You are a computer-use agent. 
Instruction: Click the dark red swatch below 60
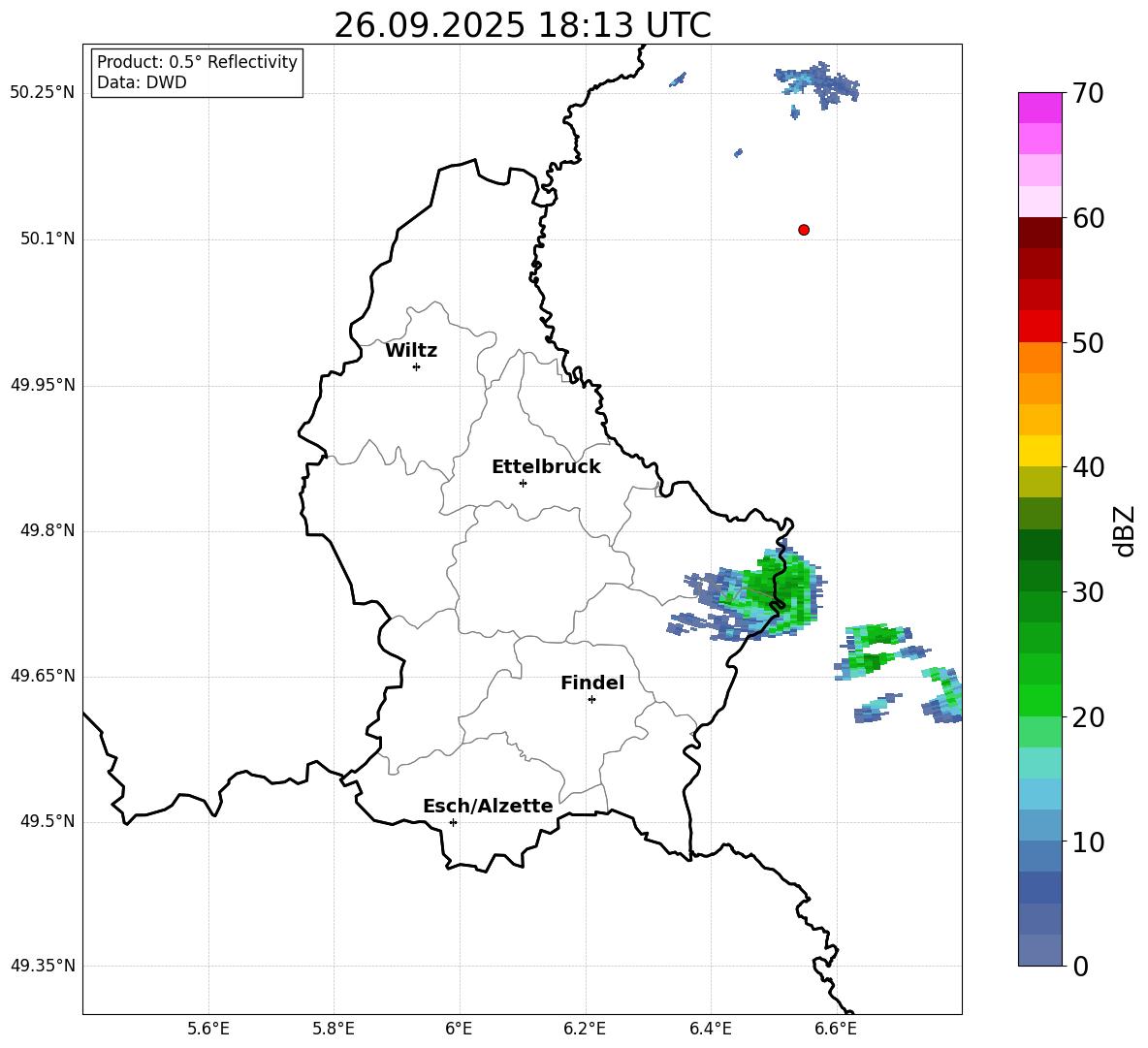(x=1039, y=233)
